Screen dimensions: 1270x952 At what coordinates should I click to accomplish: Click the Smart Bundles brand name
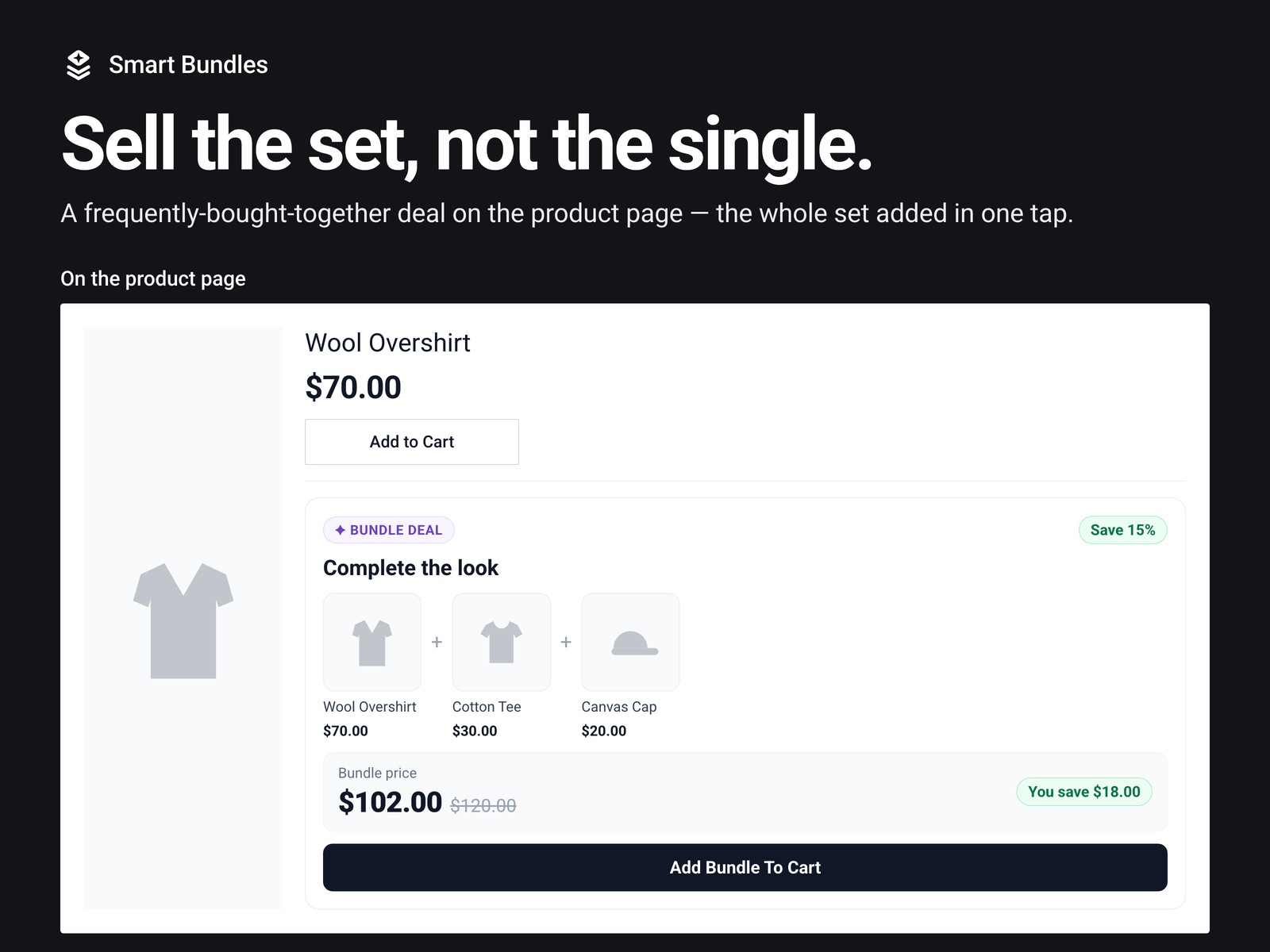point(188,65)
